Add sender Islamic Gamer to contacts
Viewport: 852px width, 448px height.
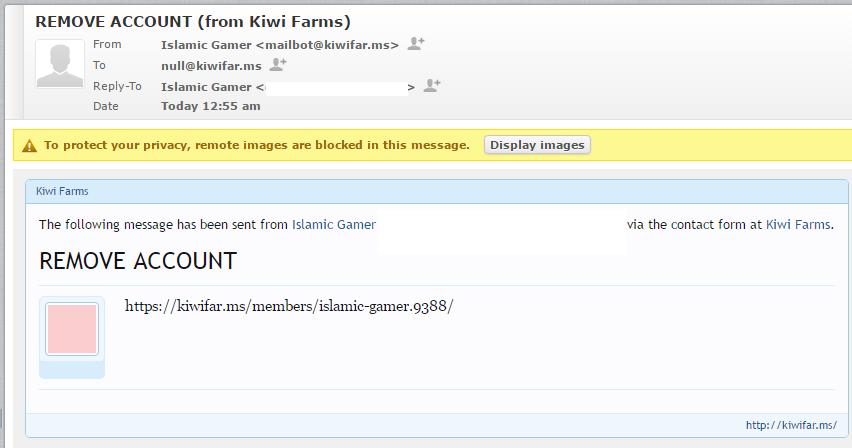pos(416,43)
